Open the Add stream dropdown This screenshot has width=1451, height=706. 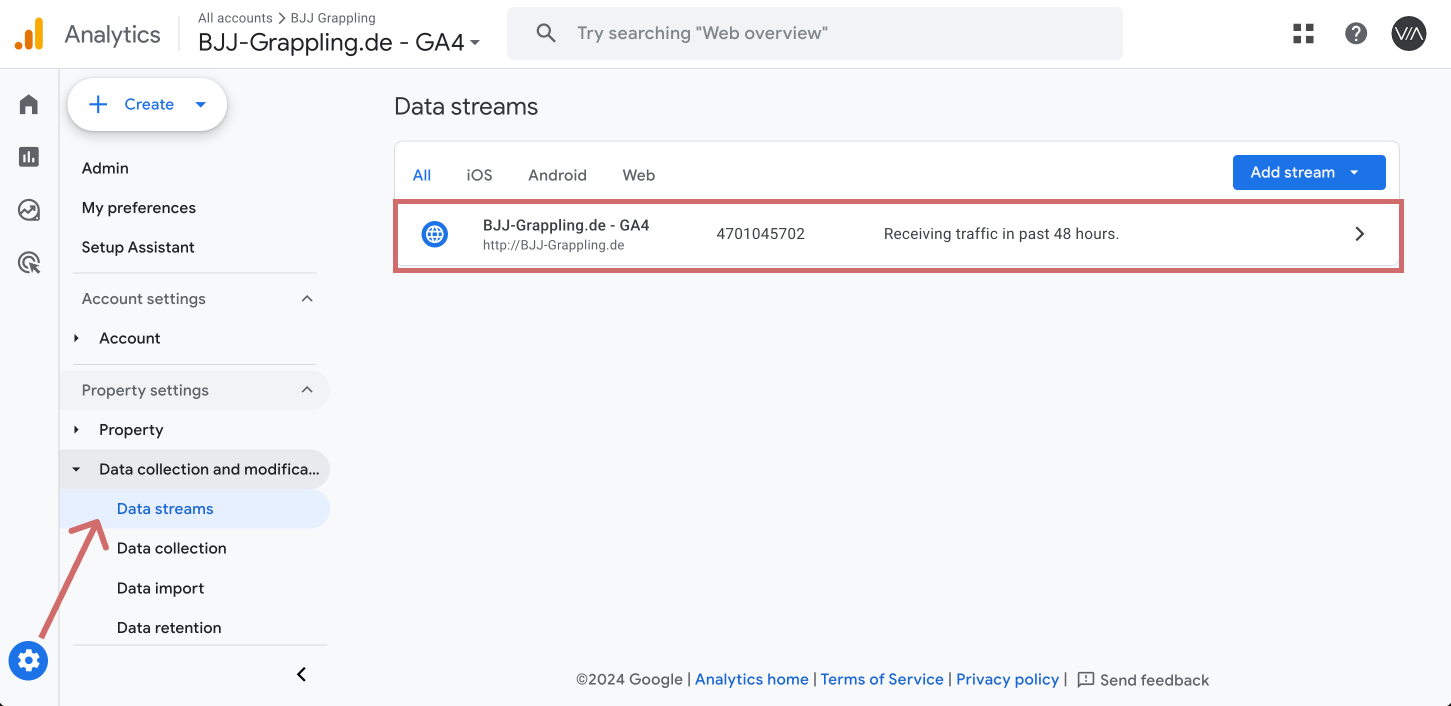(x=1309, y=172)
